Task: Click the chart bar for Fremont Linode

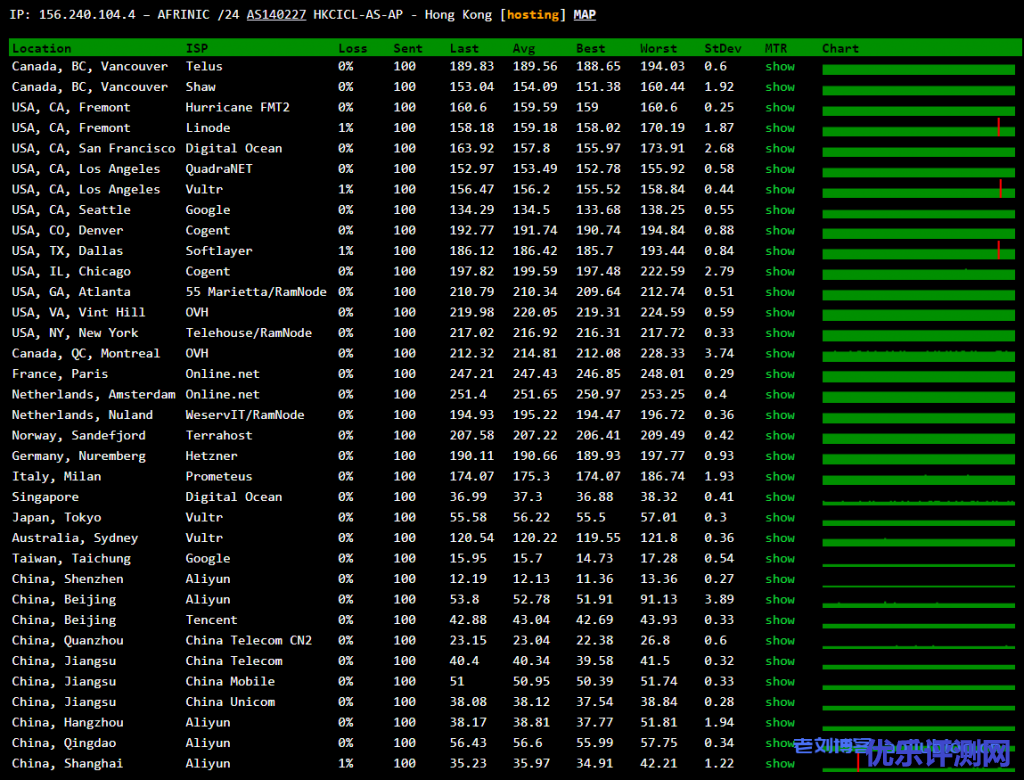Action: click(918, 129)
